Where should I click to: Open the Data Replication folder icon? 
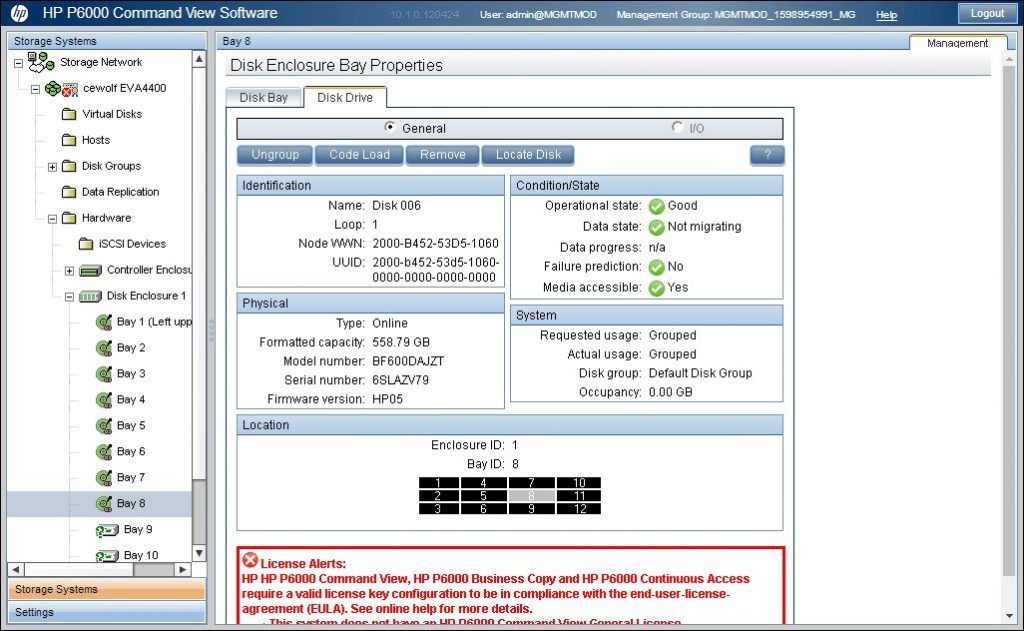pyautogui.click(x=69, y=192)
